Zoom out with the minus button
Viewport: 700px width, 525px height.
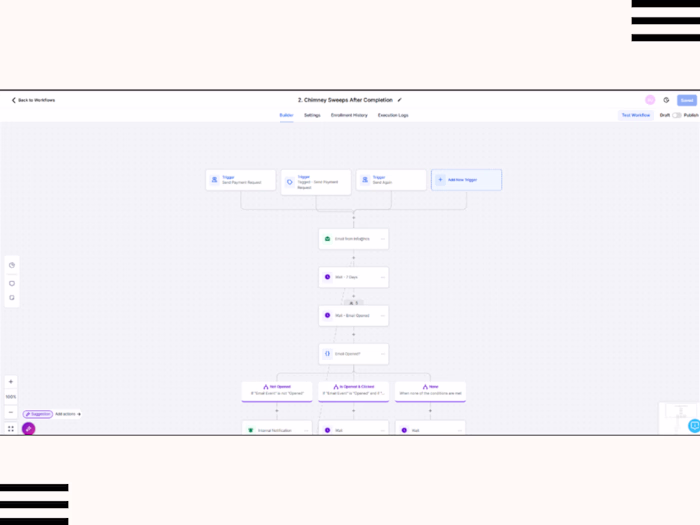[x=11, y=412]
